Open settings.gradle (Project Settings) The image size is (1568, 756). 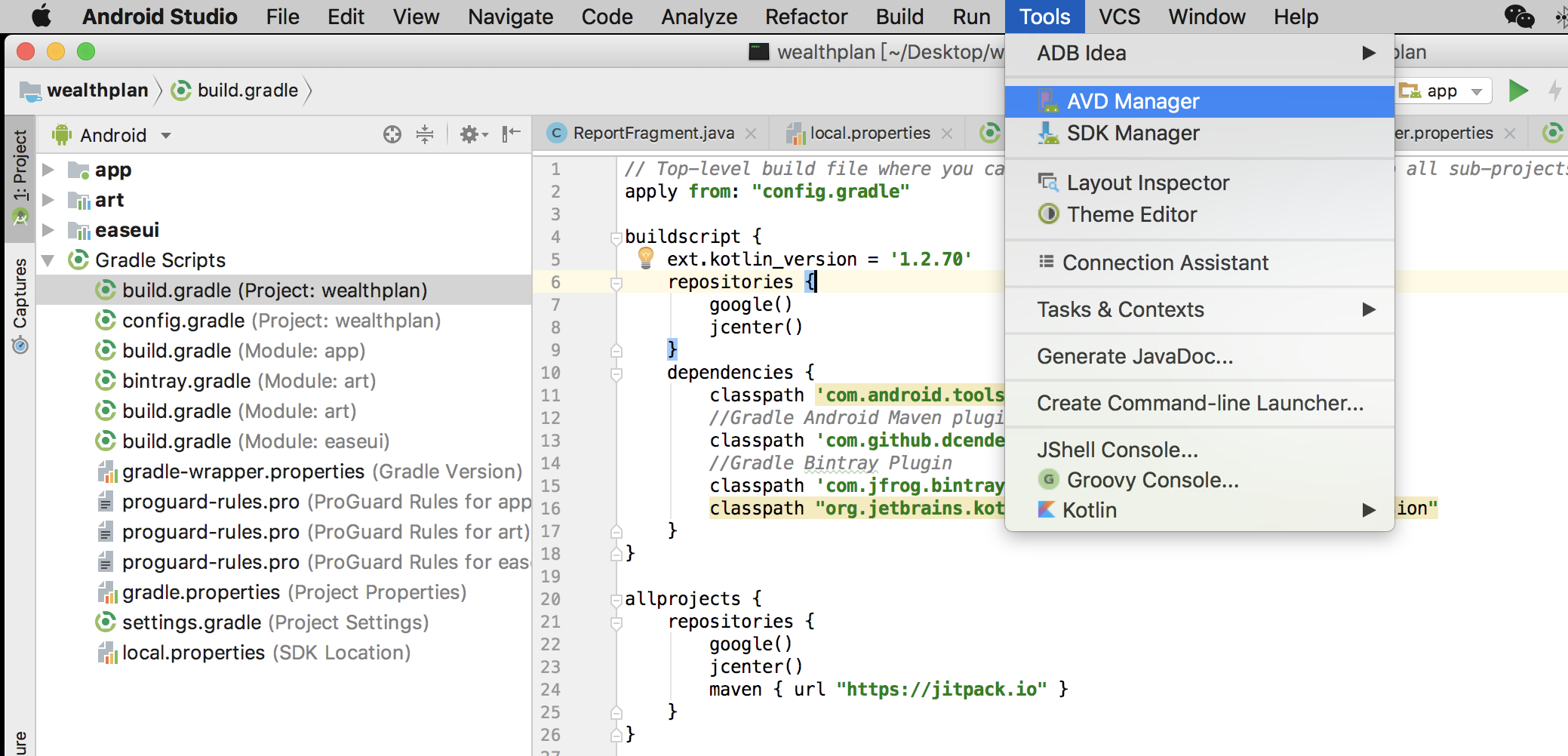pyautogui.click(x=284, y=622)
